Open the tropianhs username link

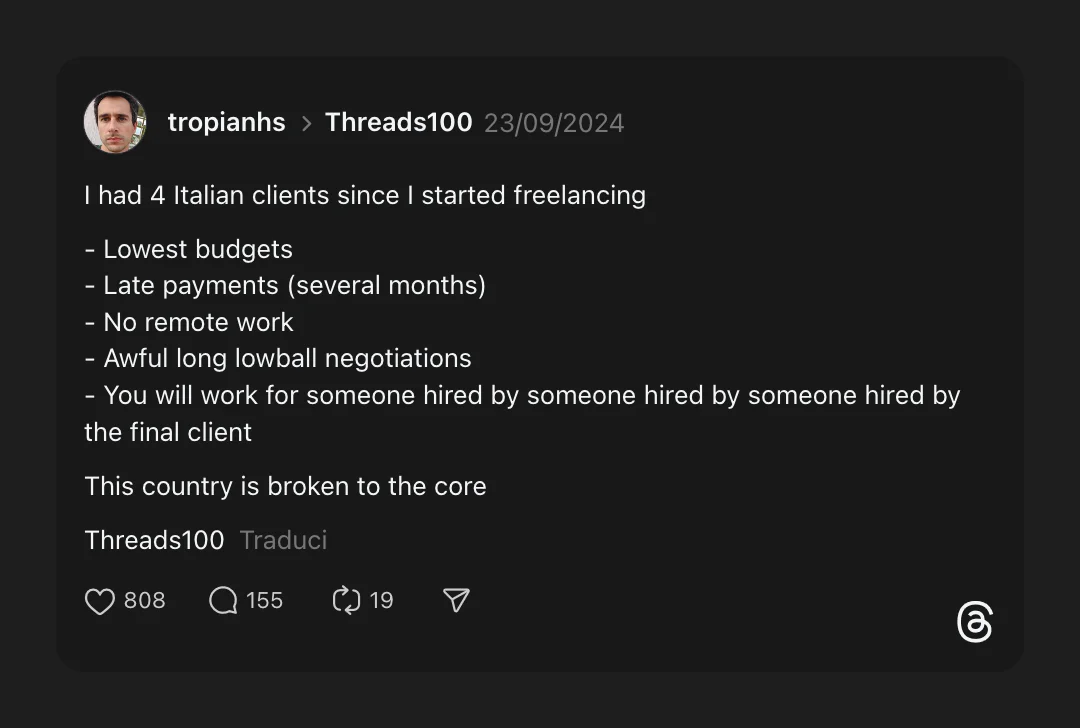pyautogui.click(x=226, y=123)
